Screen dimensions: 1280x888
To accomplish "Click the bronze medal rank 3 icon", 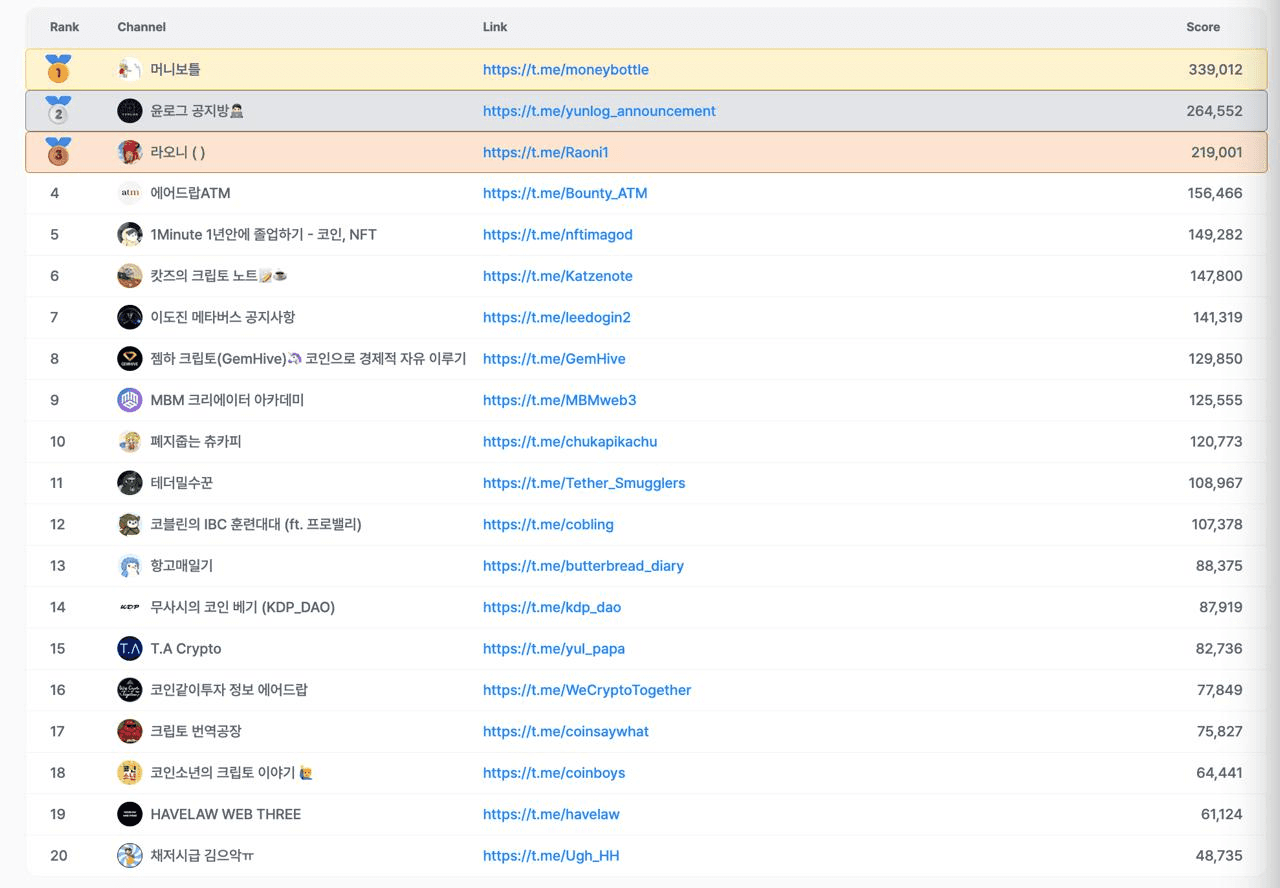I will pos(58,152).
